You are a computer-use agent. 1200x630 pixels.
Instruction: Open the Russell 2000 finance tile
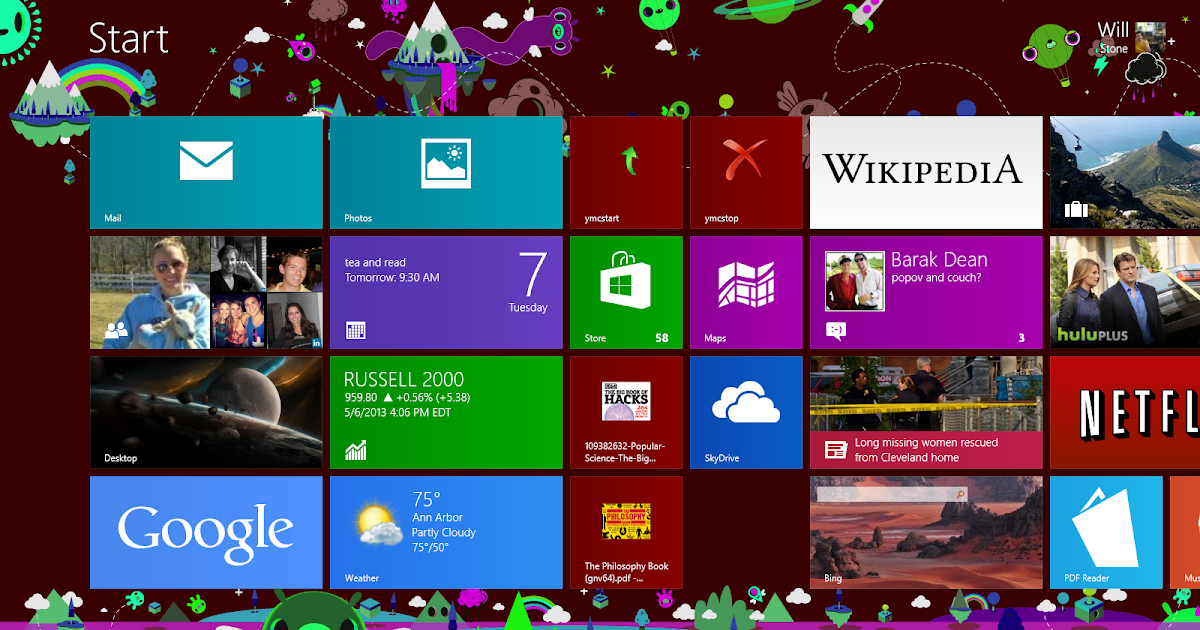point(446,412)
